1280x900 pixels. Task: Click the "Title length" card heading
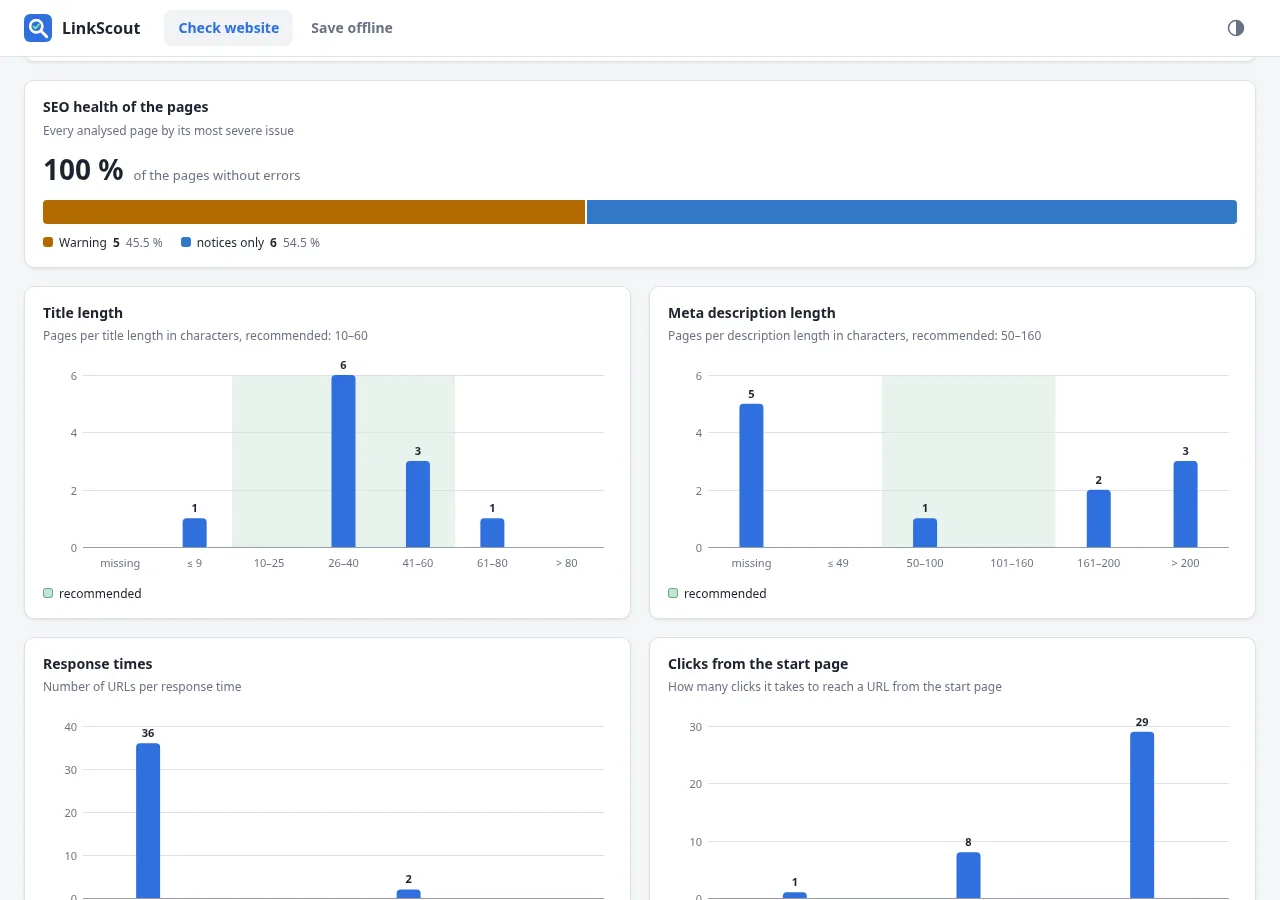[x=83, y=313]
